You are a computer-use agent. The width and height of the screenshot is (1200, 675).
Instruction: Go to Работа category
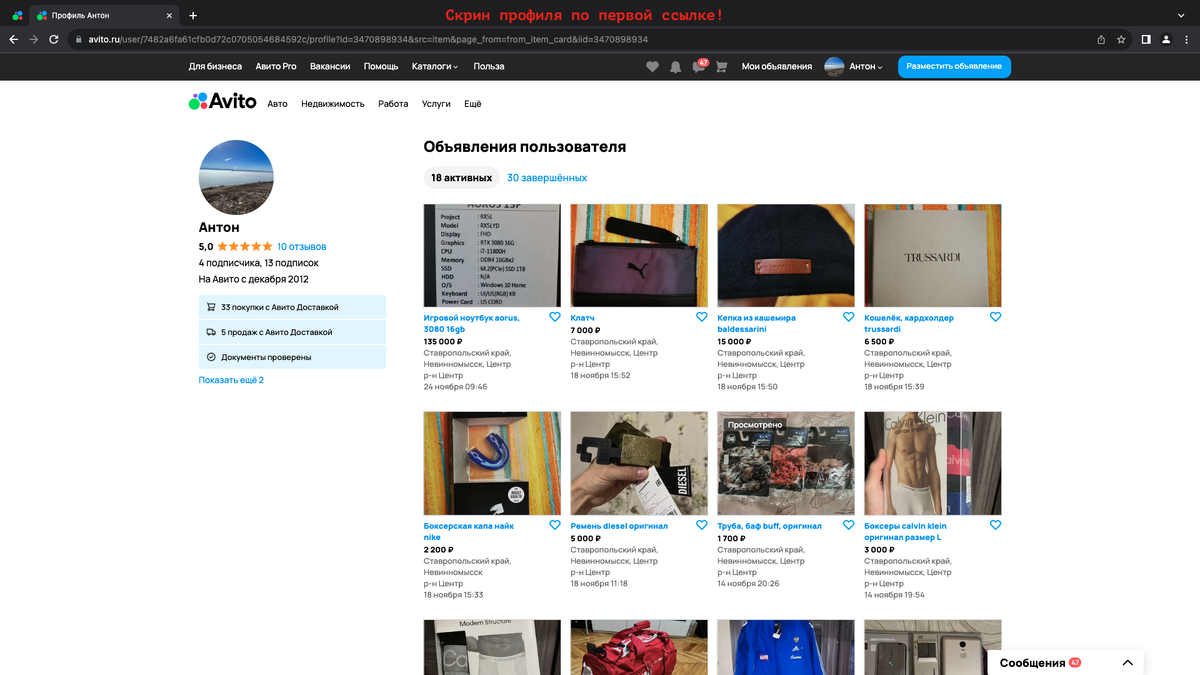click(x=393, y=103)
